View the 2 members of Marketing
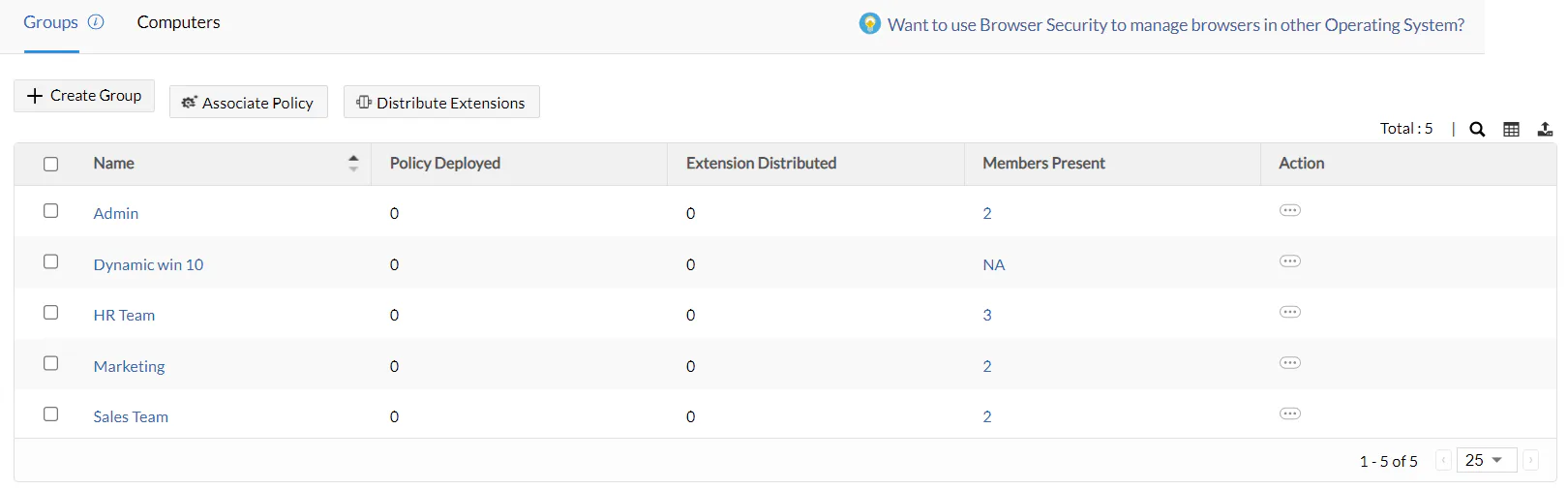The height and width of the screenshot is (490, 1568). [987, 366]
